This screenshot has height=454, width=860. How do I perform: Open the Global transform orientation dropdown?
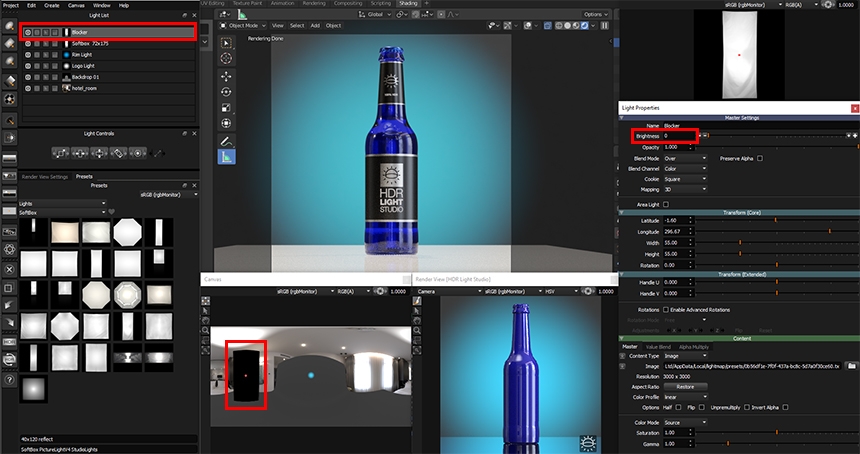pos(375,14)
